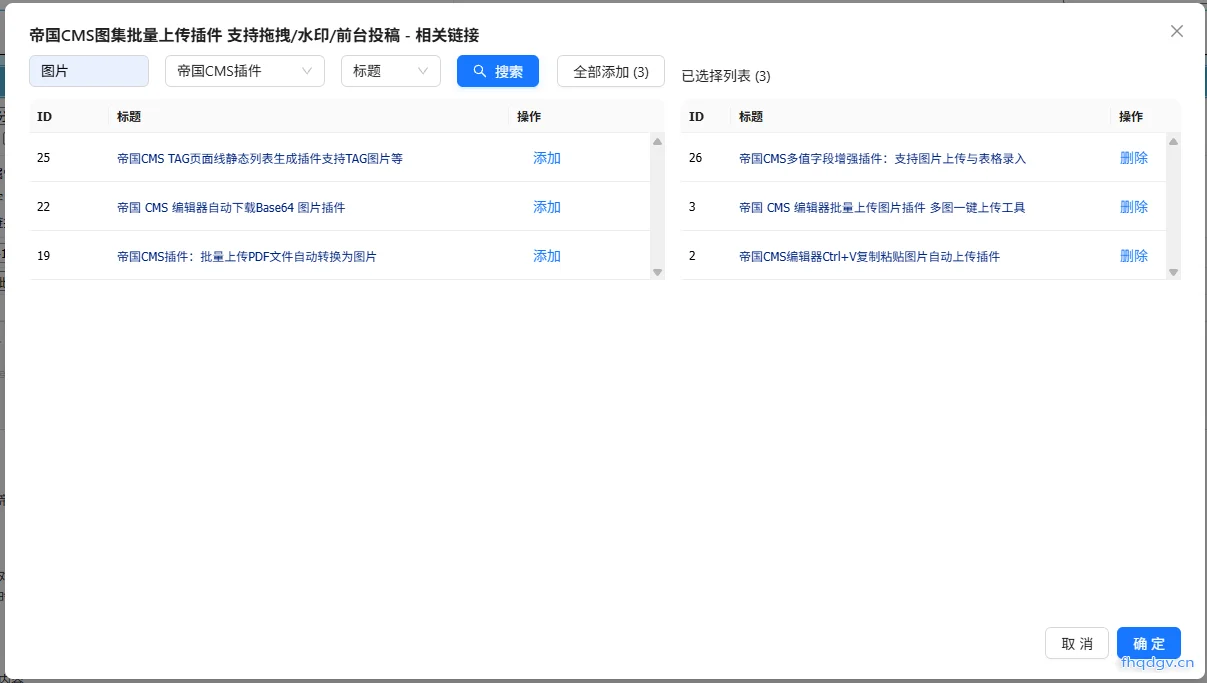Click title 帝国CMS插件：批量上传PDF文件自动转换为图片
This screenshot has width=1207, height=683.
[247, 256]
